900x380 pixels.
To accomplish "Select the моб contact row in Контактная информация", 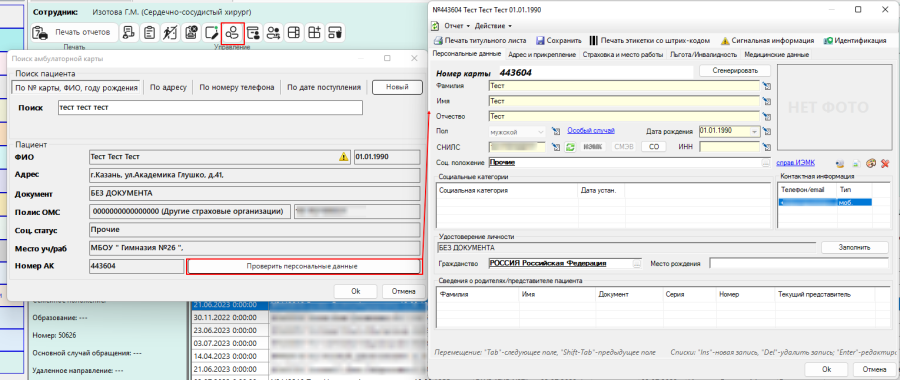I will point(825,203).
